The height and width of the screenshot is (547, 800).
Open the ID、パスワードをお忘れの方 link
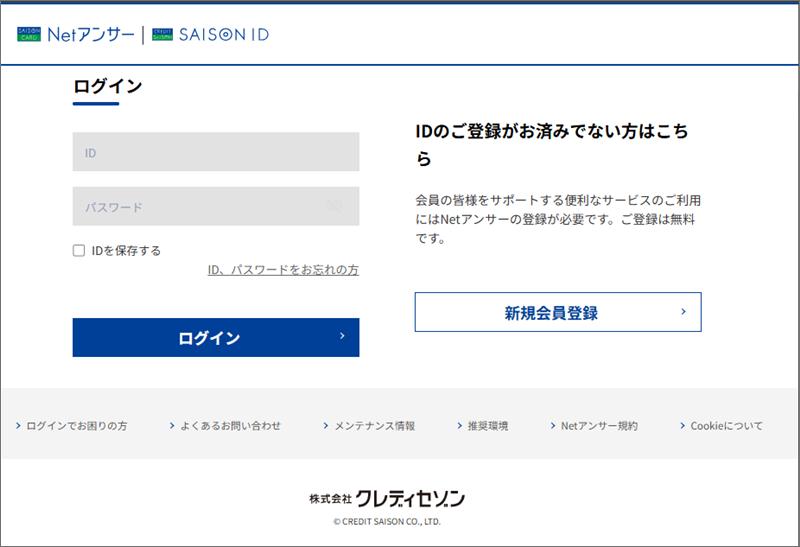coord(283,270)
